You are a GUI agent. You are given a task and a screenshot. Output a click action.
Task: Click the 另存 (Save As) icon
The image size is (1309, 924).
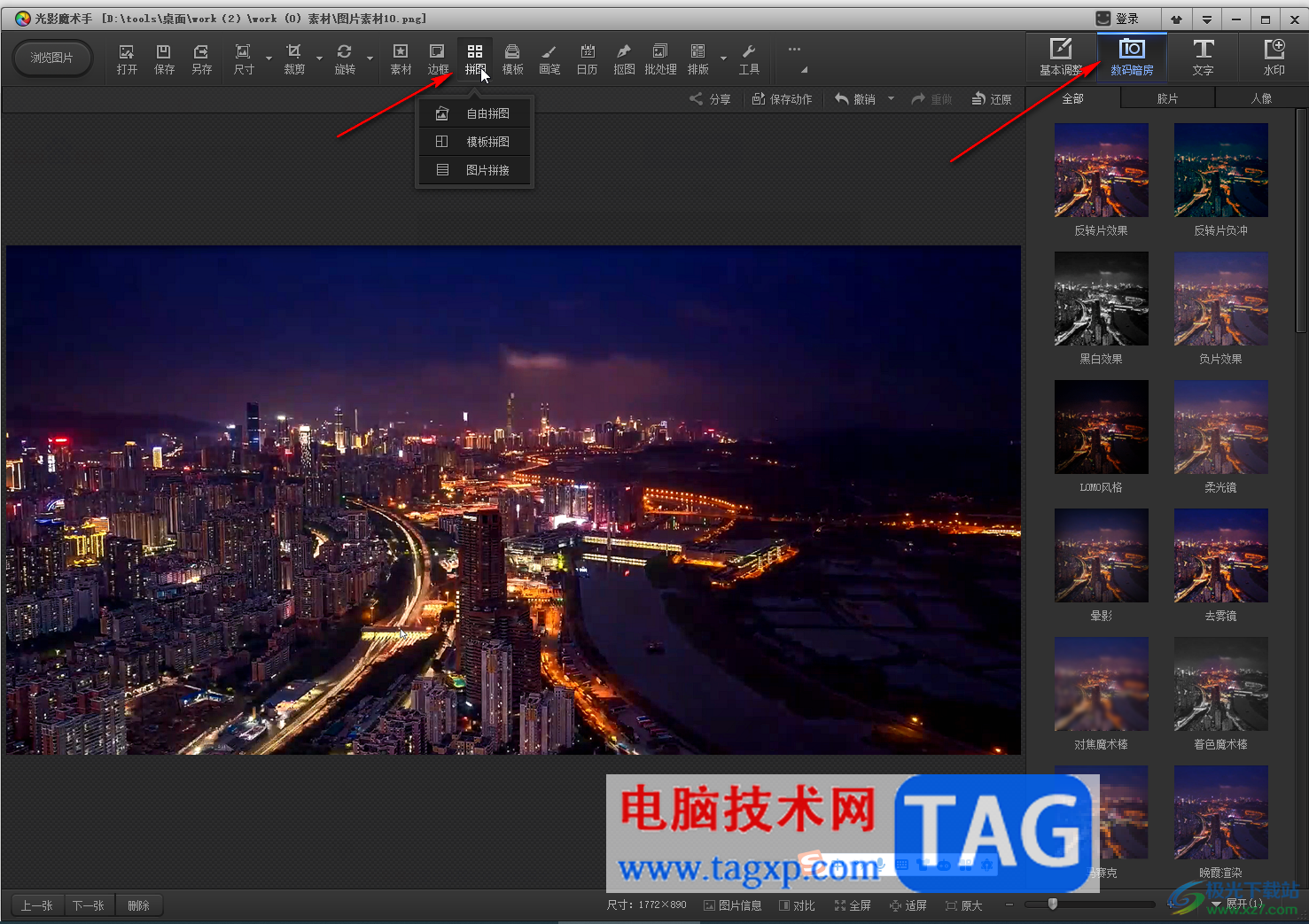202,58
